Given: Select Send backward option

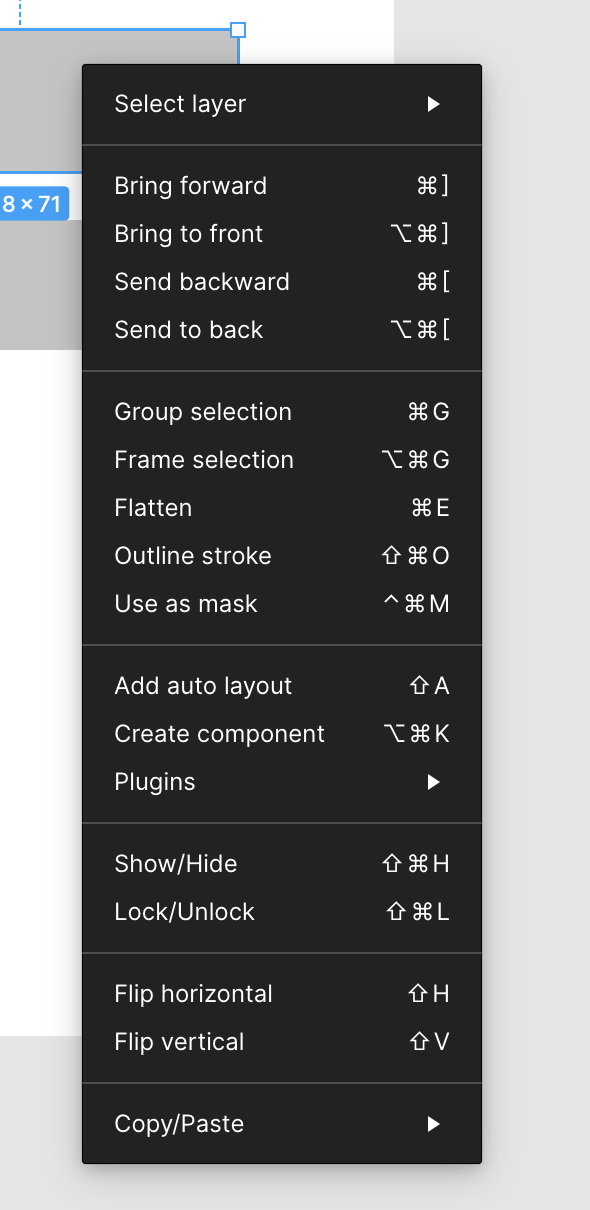Looking at the screenshot, I should coord(282,282).
